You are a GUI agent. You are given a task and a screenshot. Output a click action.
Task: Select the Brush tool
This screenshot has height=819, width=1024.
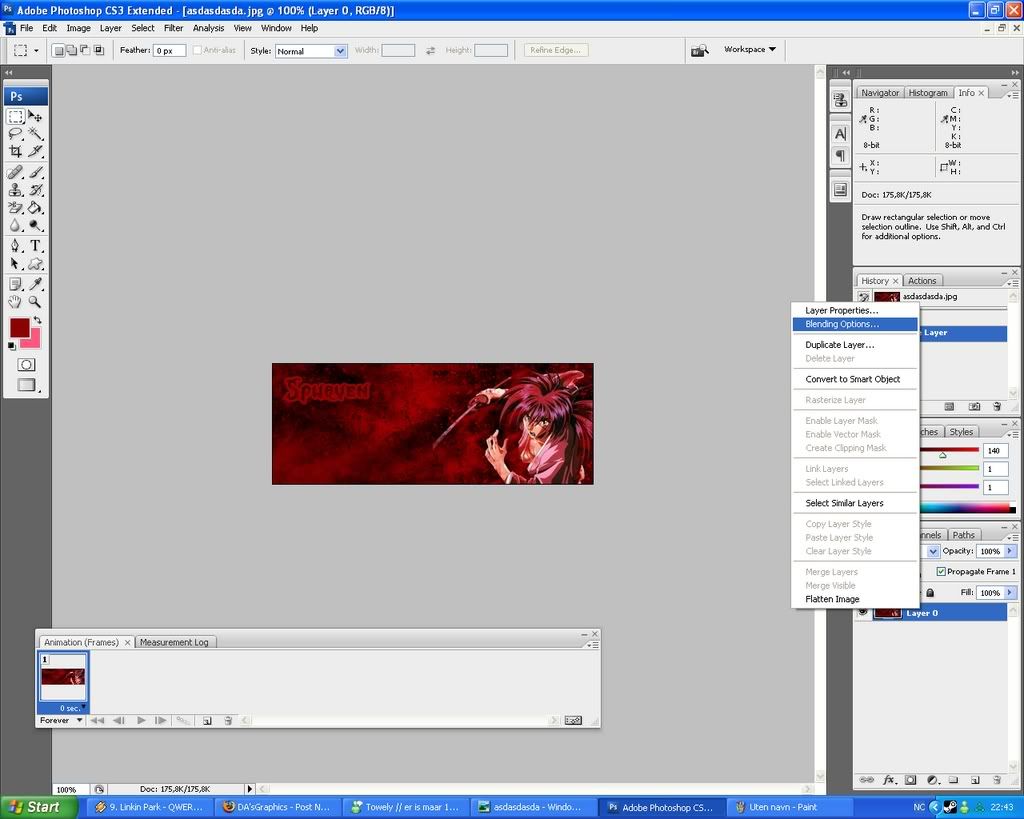tap(35, 172)
